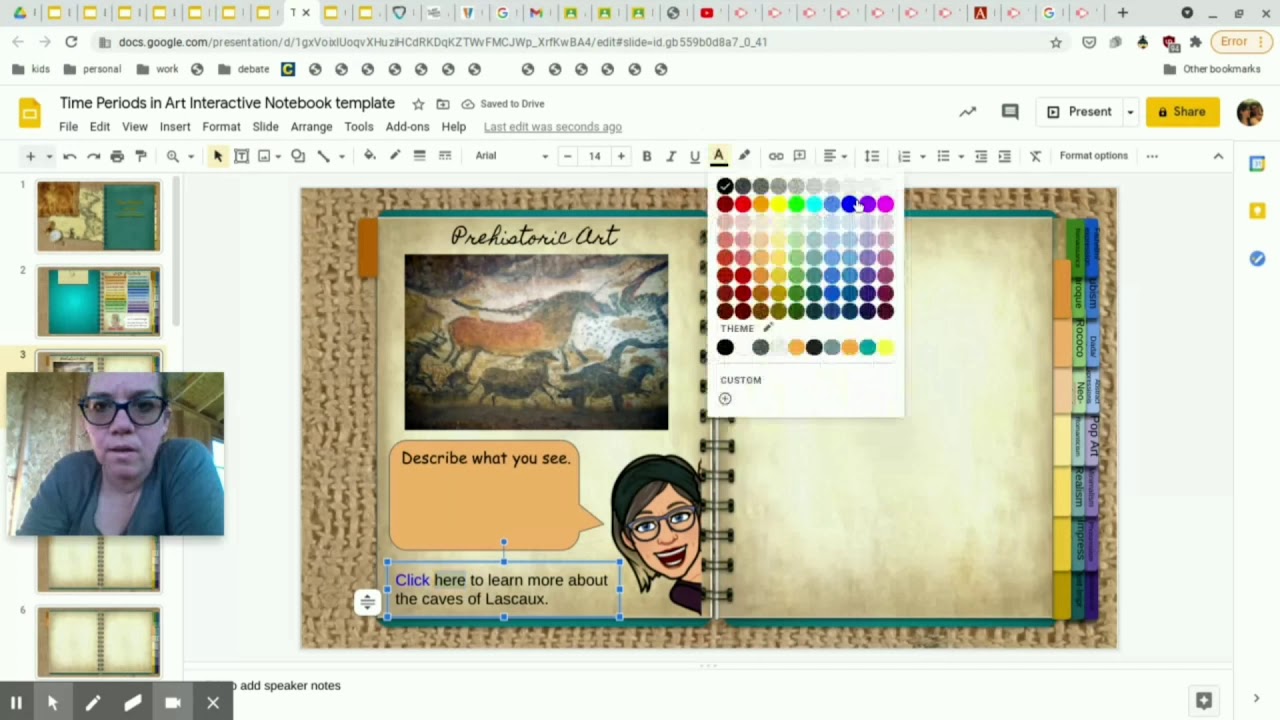Close the Text color picker via its A button

click(718, 156)
